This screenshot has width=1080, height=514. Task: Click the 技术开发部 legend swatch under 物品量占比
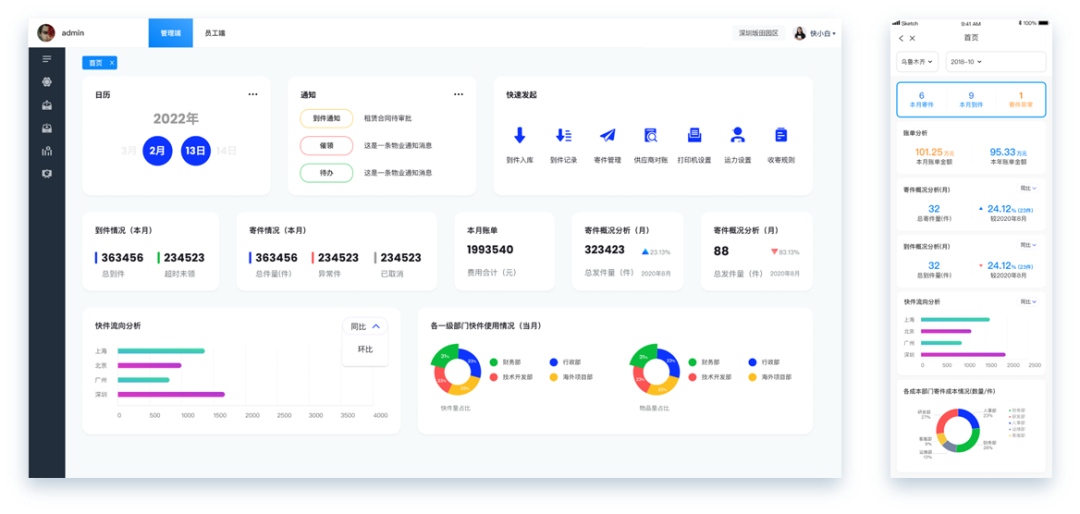pos(692,377)
